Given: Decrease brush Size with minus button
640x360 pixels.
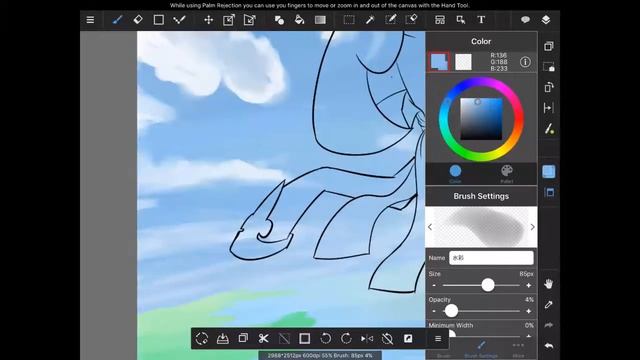Looking at the screenshot, I should click(434, 285).
